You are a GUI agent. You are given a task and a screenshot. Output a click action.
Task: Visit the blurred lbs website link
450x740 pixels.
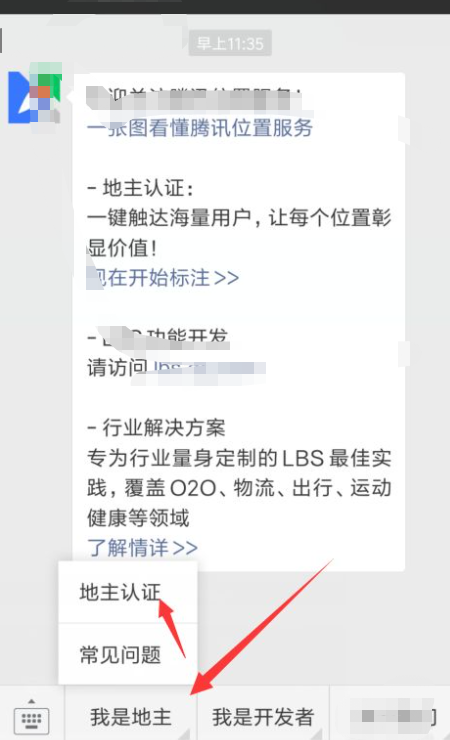pos(209,368)
